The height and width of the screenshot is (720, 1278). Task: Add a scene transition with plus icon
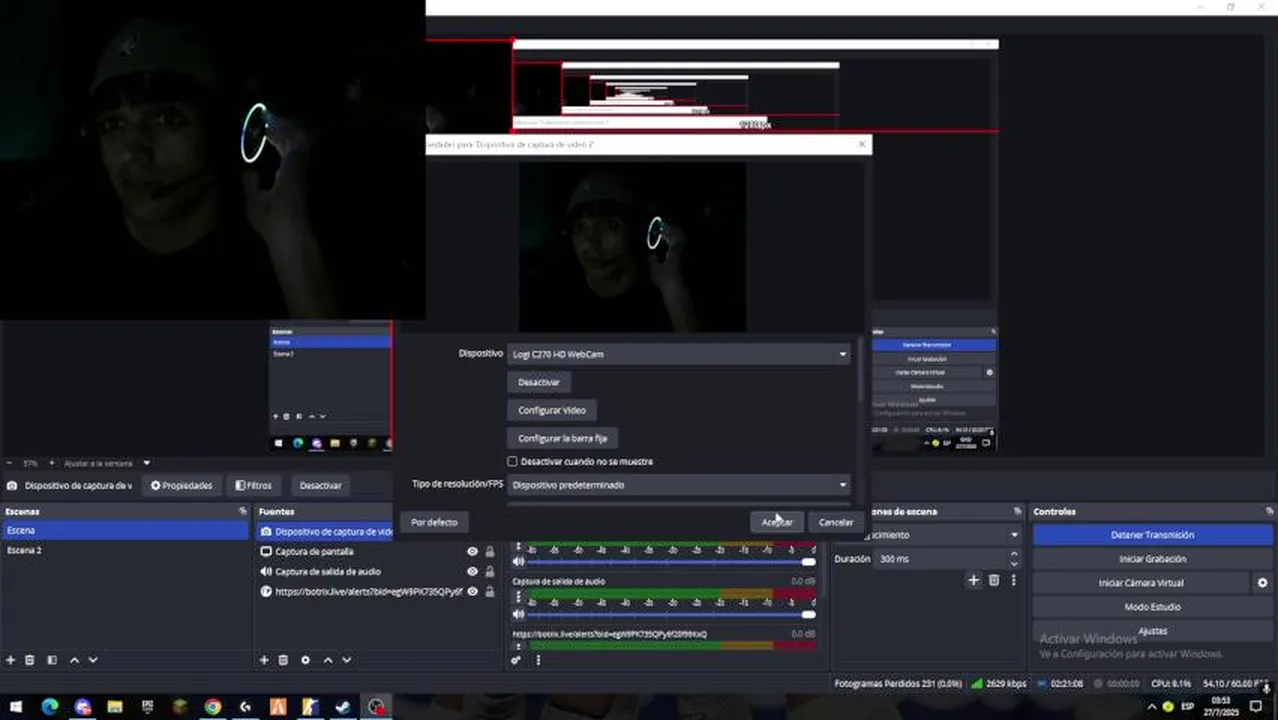click(973, 580)
